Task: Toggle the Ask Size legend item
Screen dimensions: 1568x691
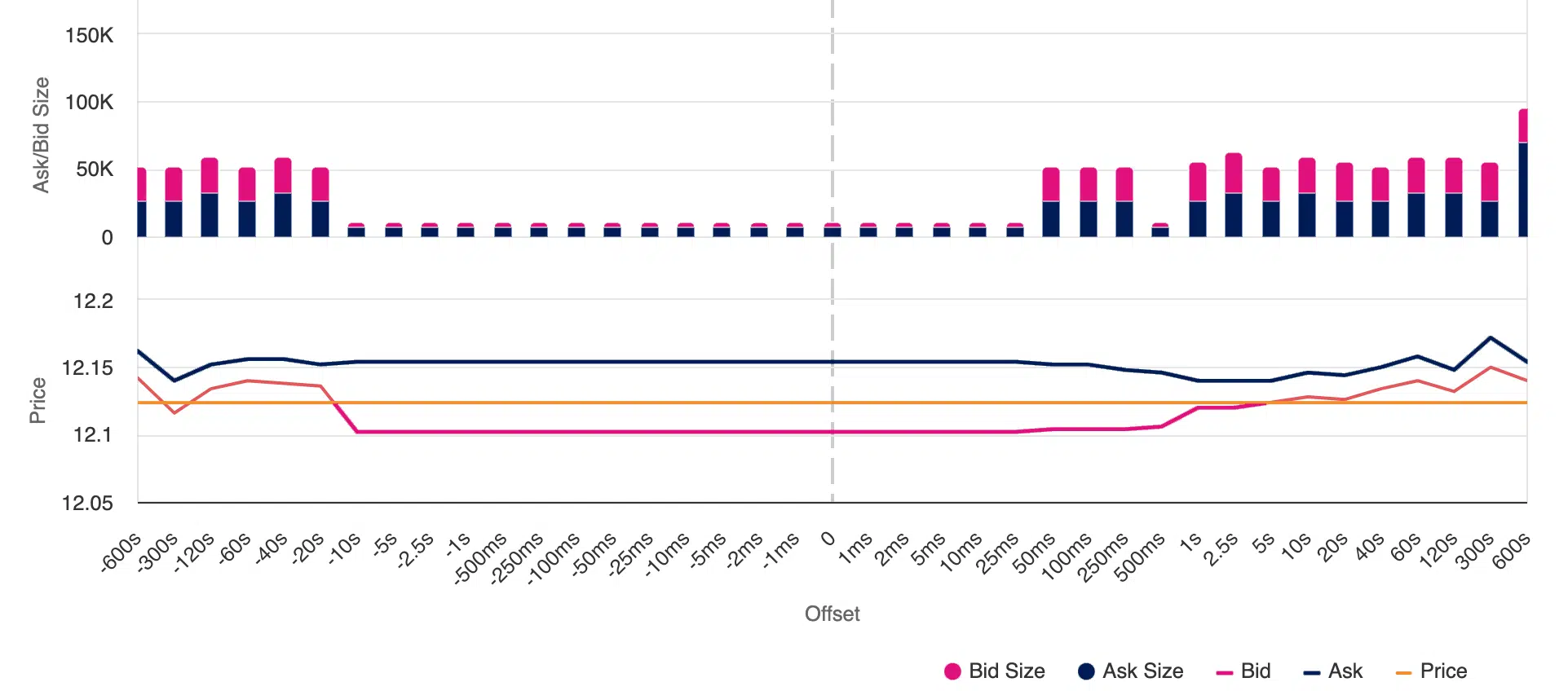Action: click(x=1130, y=671)
